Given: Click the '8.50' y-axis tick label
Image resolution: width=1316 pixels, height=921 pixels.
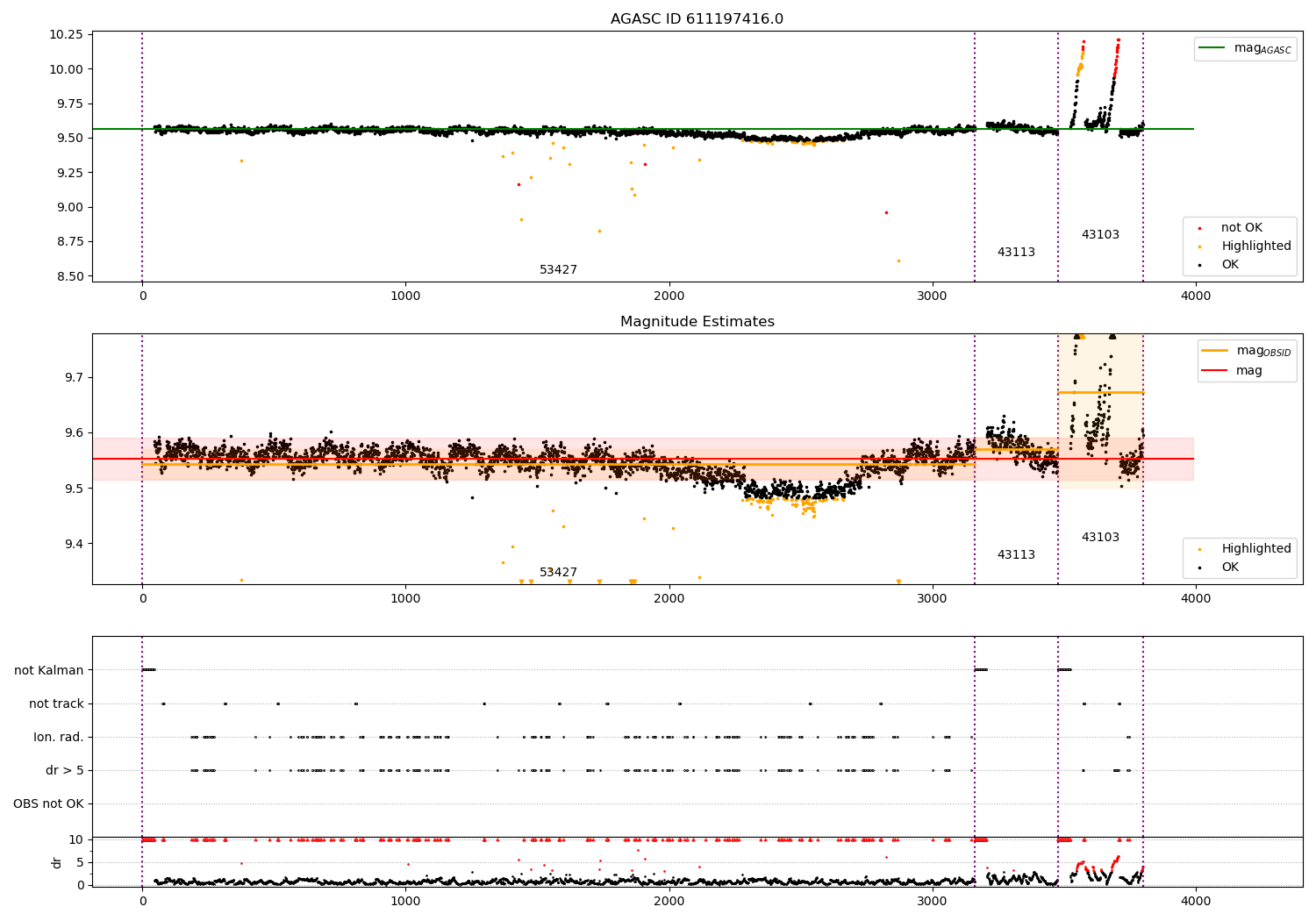Looking at the screenshot, I should pos(71,276).
